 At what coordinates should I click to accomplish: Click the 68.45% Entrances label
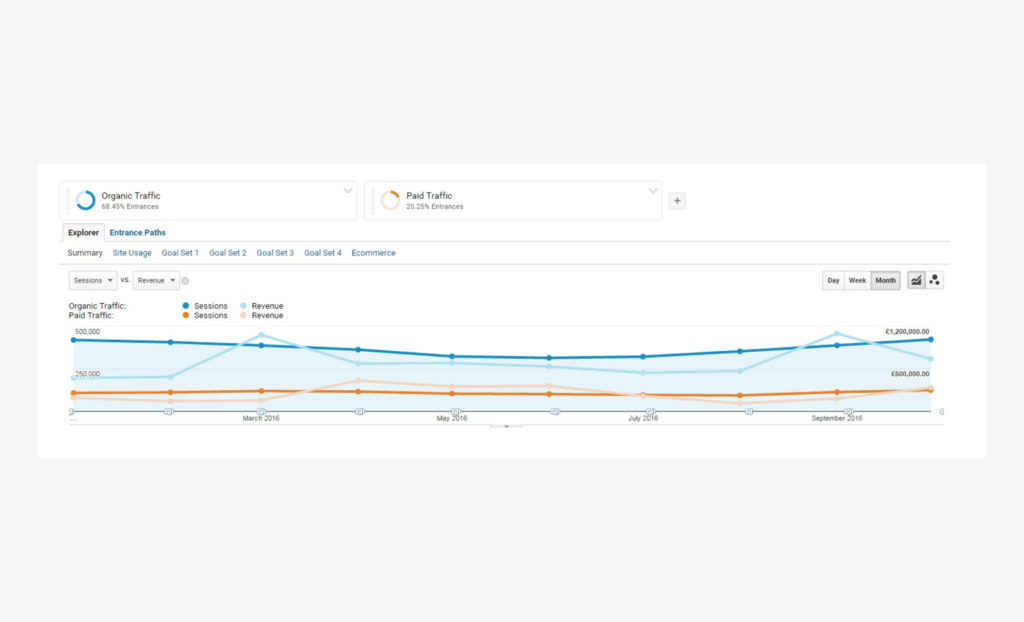click(x=130, y=206)
